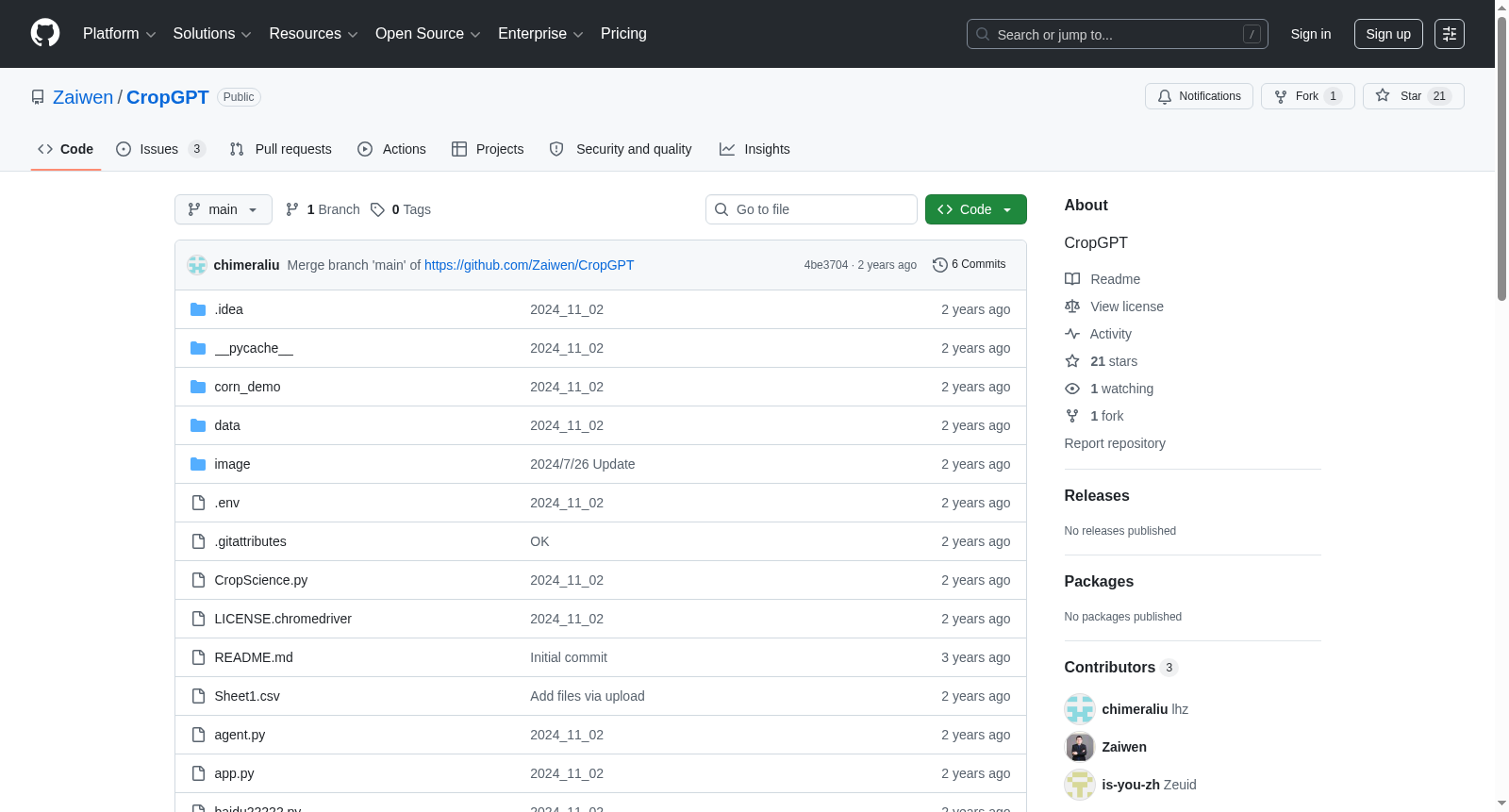Focus the Search or jump to field
Image resolution: width=1509 pixels, height=812 pixels.
1118,34
